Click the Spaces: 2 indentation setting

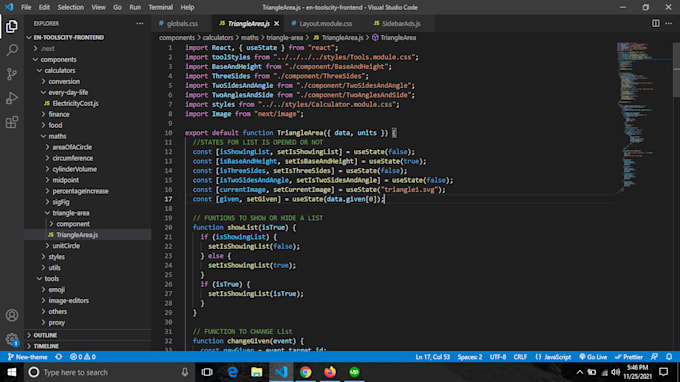point(470,357)
